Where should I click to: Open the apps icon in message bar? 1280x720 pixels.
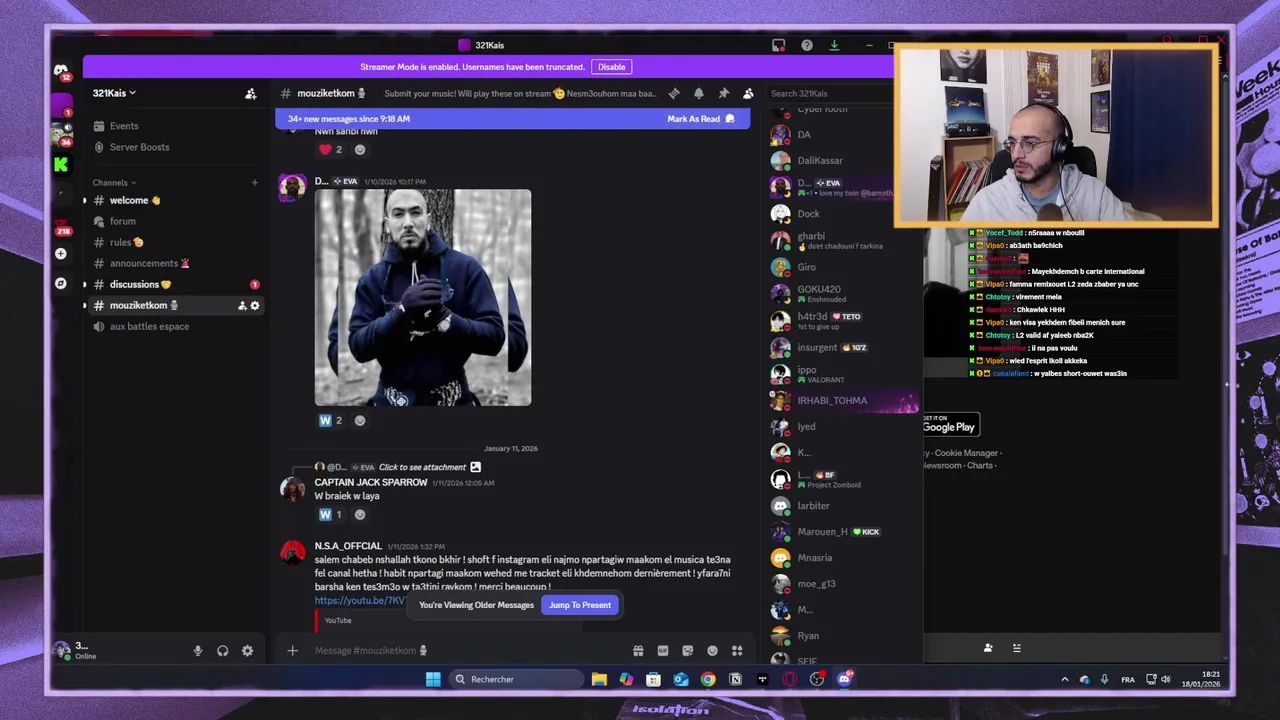point(737,651)
